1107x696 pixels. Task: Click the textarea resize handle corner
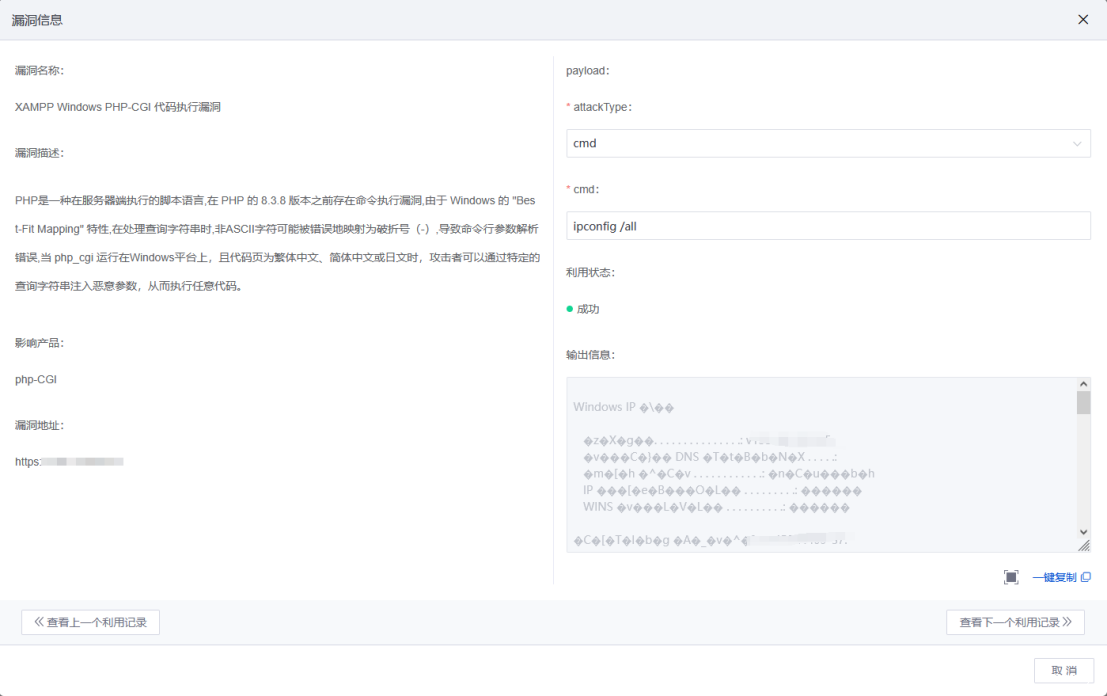click(1084, 546)
